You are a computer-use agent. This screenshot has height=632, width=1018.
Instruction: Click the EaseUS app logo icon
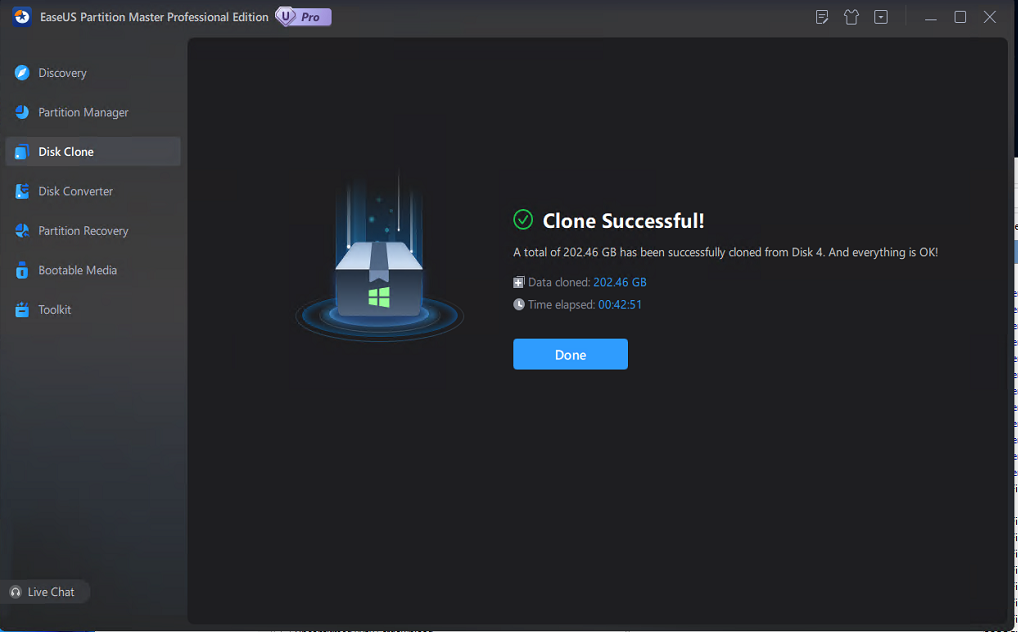[x=21, y=17]
